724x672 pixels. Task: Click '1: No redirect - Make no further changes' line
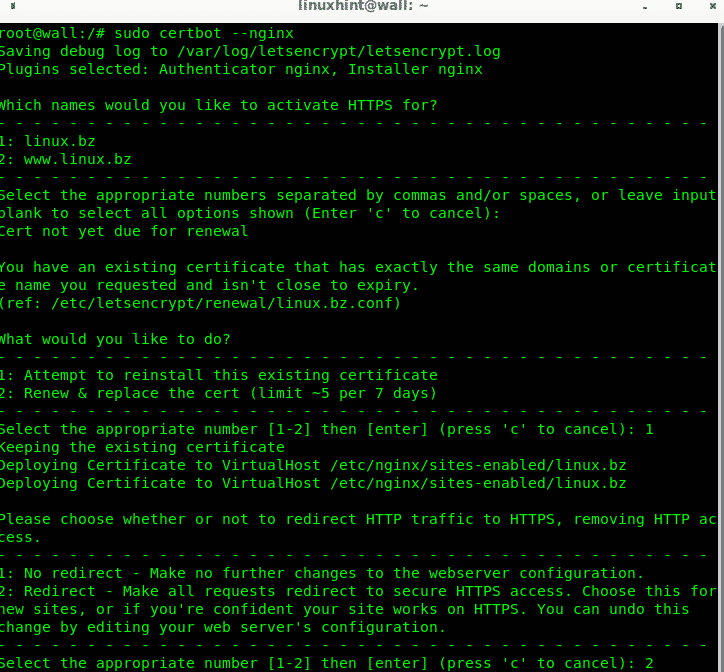coord(322,574)
